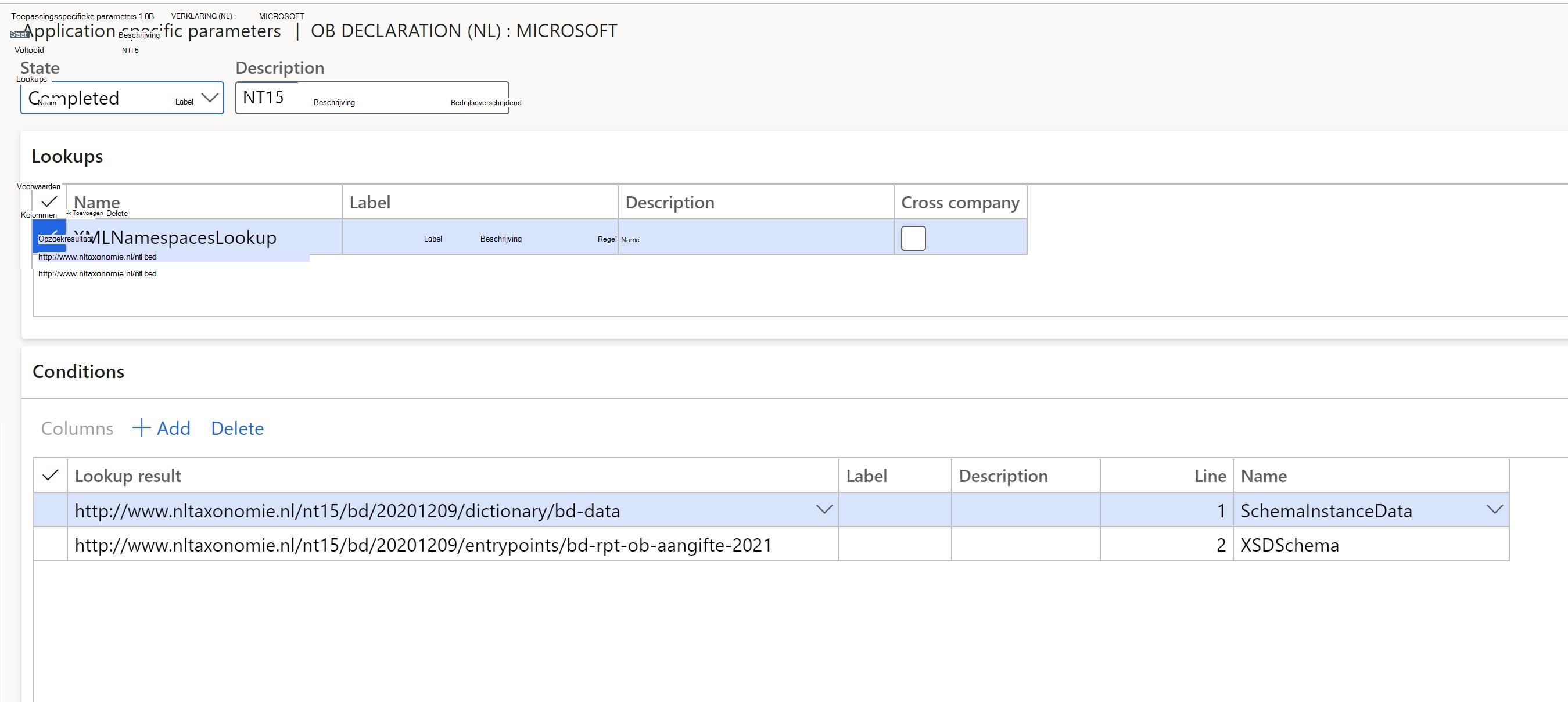Image resolution: width=1568 pixels, height=702 pixels.
Task: Select the bd-rpt-ob-aangifte-2021 lookup result cell
Action: pyautogui.click(x=453, y=545)
